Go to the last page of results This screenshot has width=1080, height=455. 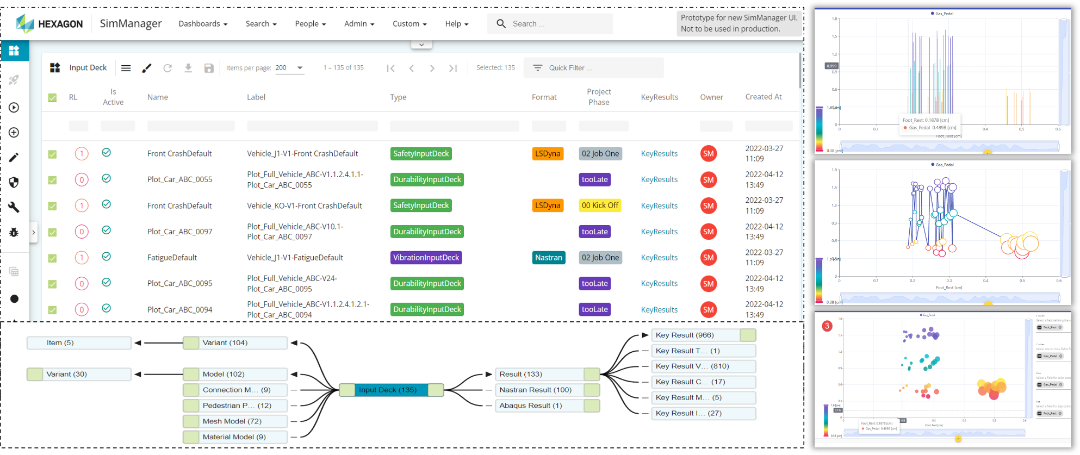pyautogui.click(x=453, y=68)
